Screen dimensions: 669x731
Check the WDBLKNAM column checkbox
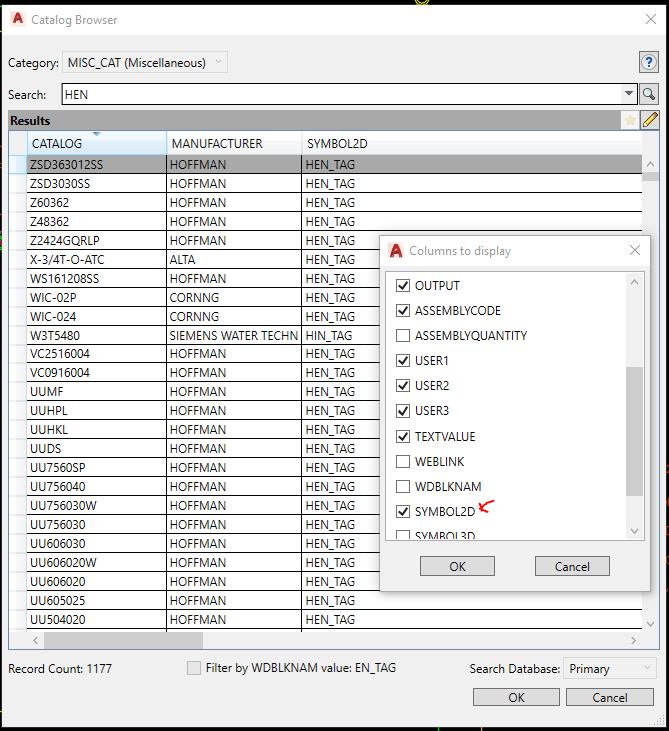coord(403,487)
